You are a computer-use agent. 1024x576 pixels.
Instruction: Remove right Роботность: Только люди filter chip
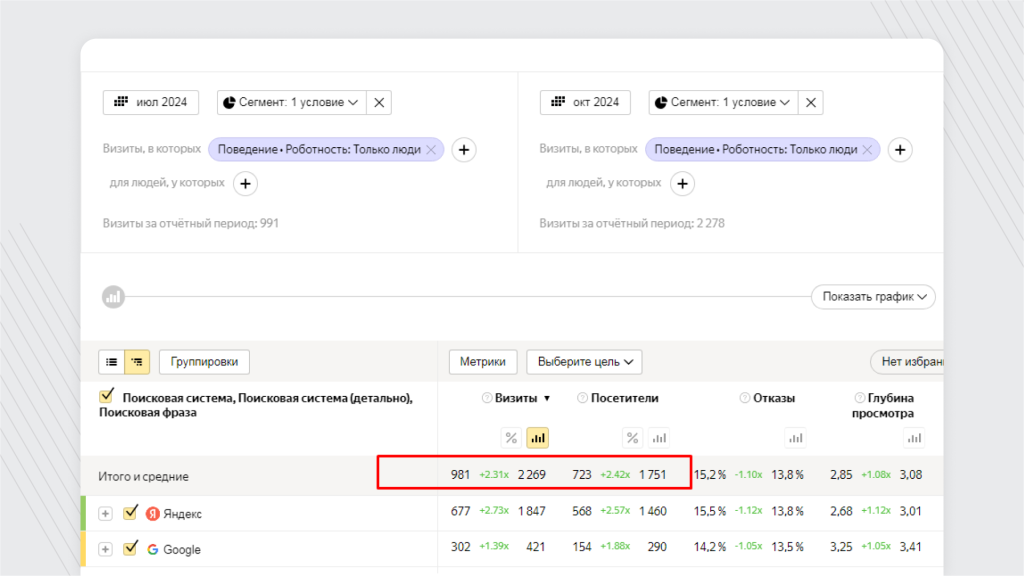867,150
